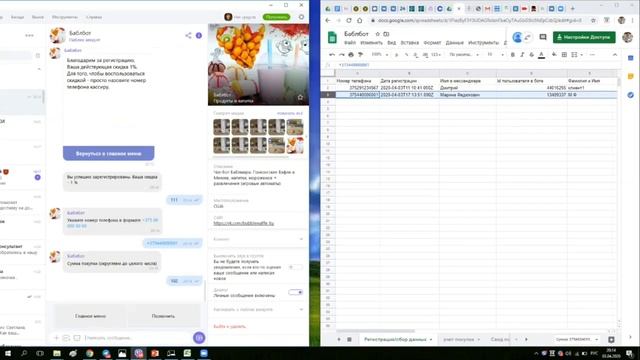Click Viber icon in Windows taskbar
640x360 pixels.
tap(138, 353)
